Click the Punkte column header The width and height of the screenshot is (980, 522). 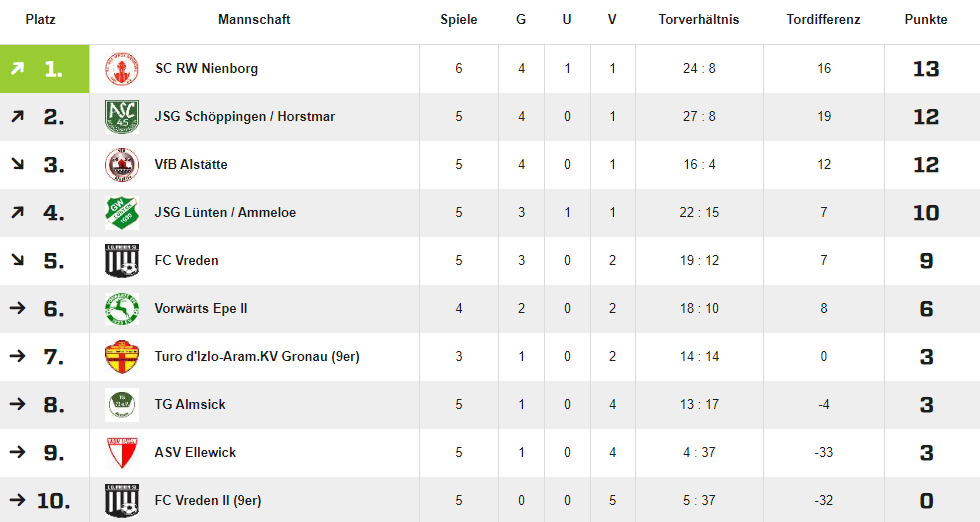[926, 19]
